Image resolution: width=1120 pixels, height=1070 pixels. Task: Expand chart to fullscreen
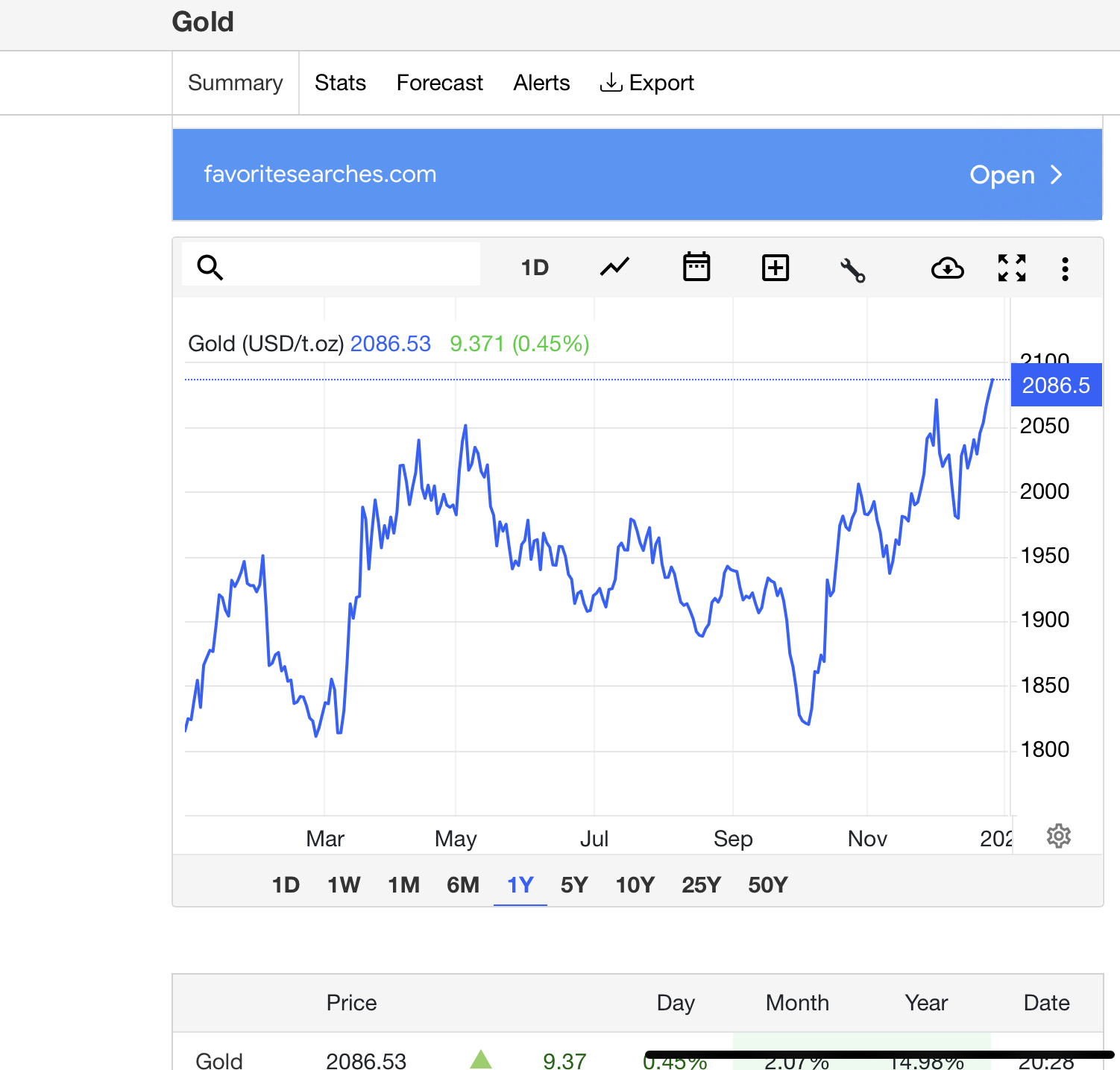[1012, 268]
